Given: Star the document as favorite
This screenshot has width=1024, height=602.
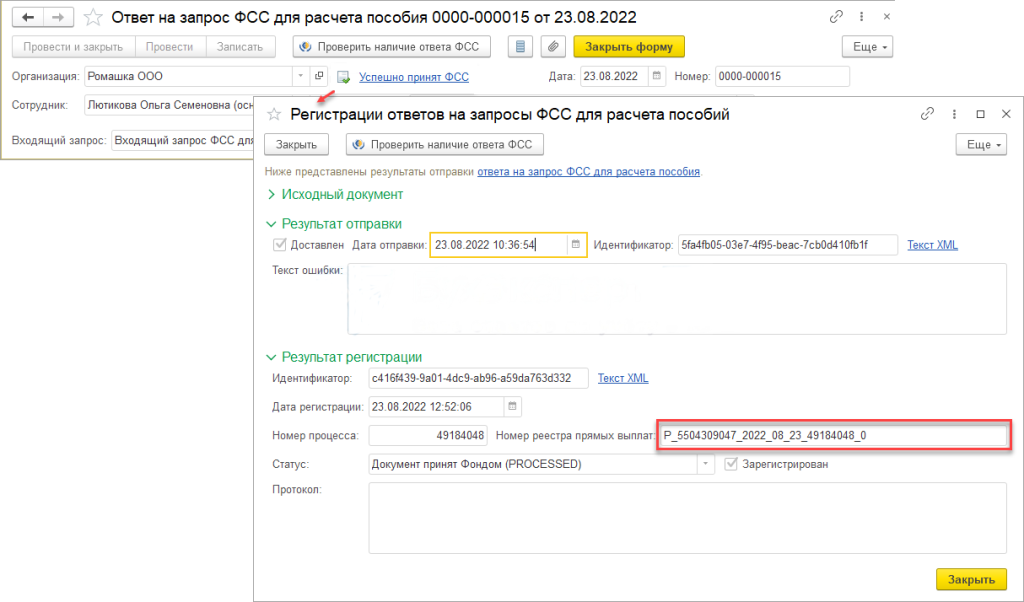Looking at the screenshot, I should click(93, 17).
